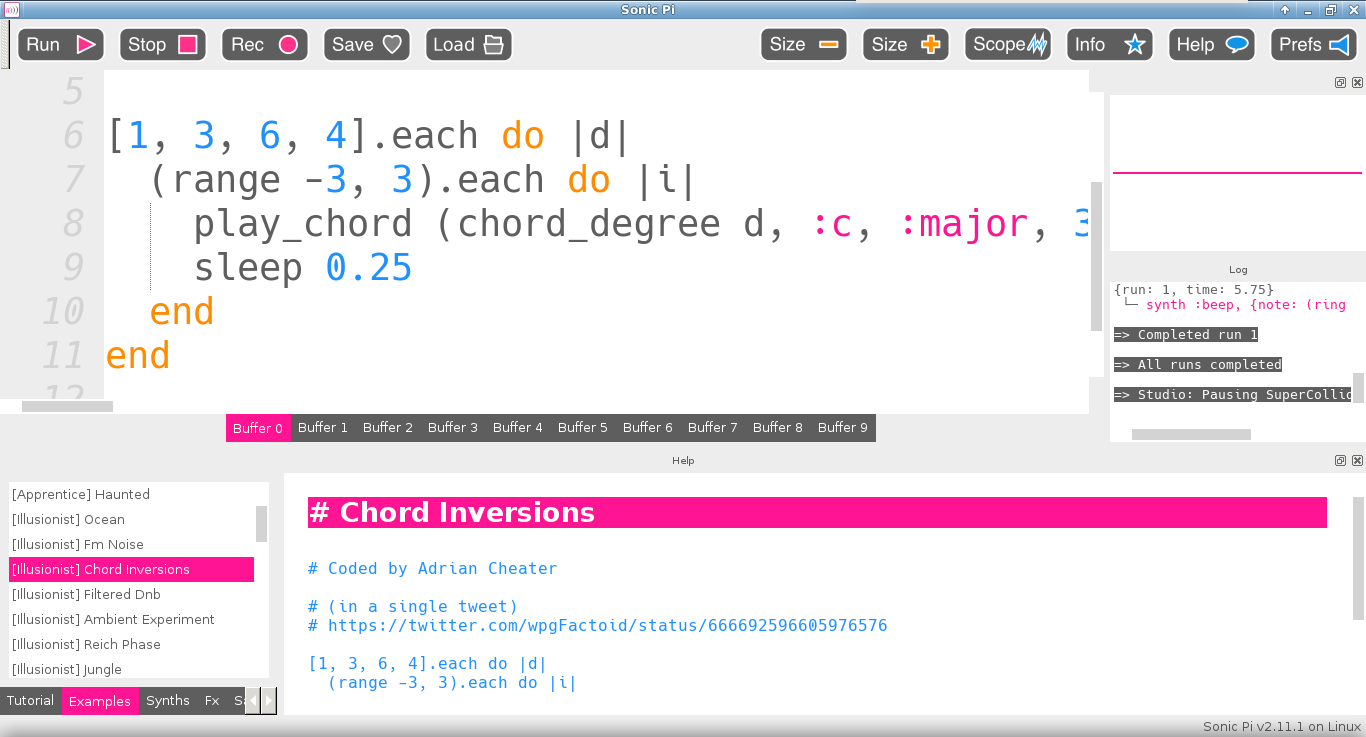Image resolution: width=1366 pixels, height=737 pixels.
Task: Open the Tutorial help tab
Action: [31, 701]
